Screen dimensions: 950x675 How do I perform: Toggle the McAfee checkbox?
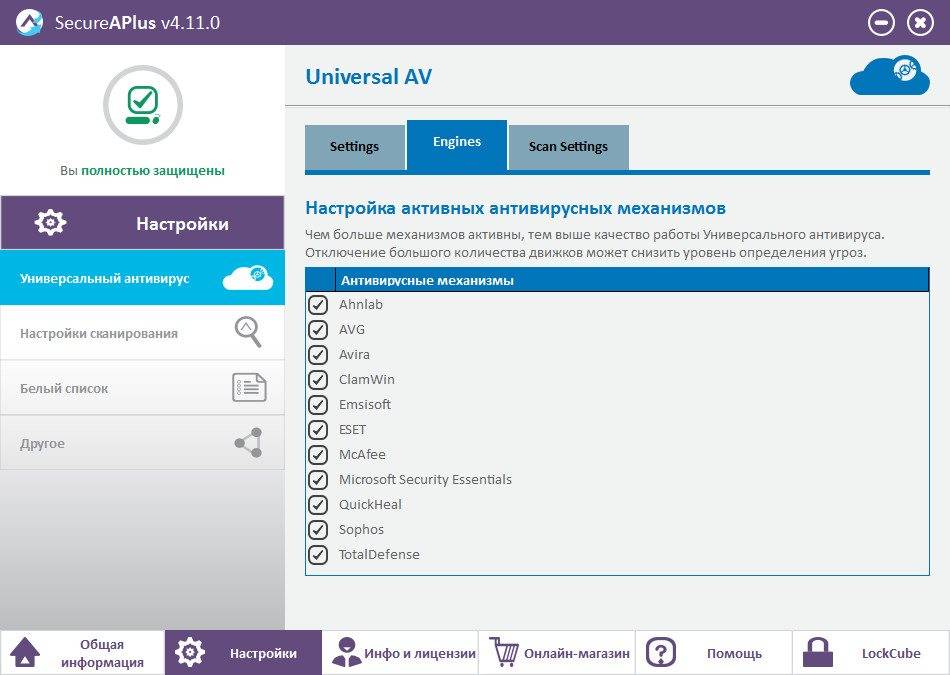pos(318,454)
